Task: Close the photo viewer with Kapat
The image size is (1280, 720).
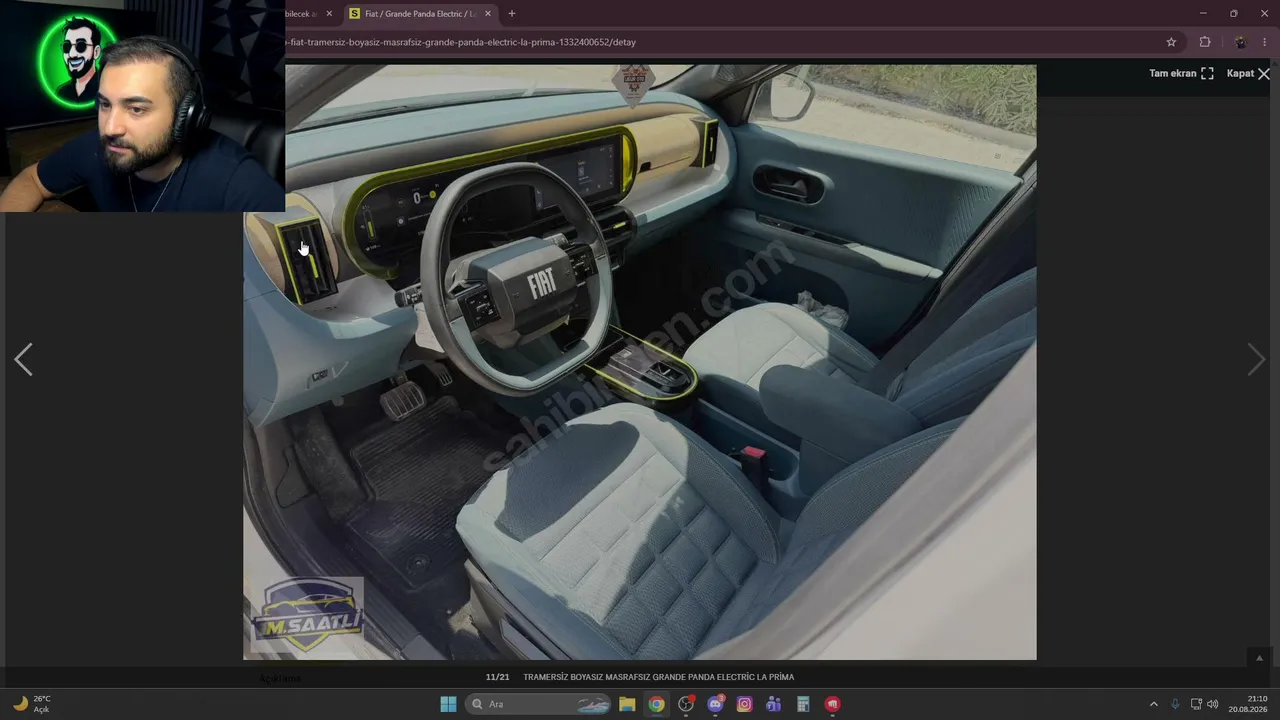Action: tap(1248, 74)
